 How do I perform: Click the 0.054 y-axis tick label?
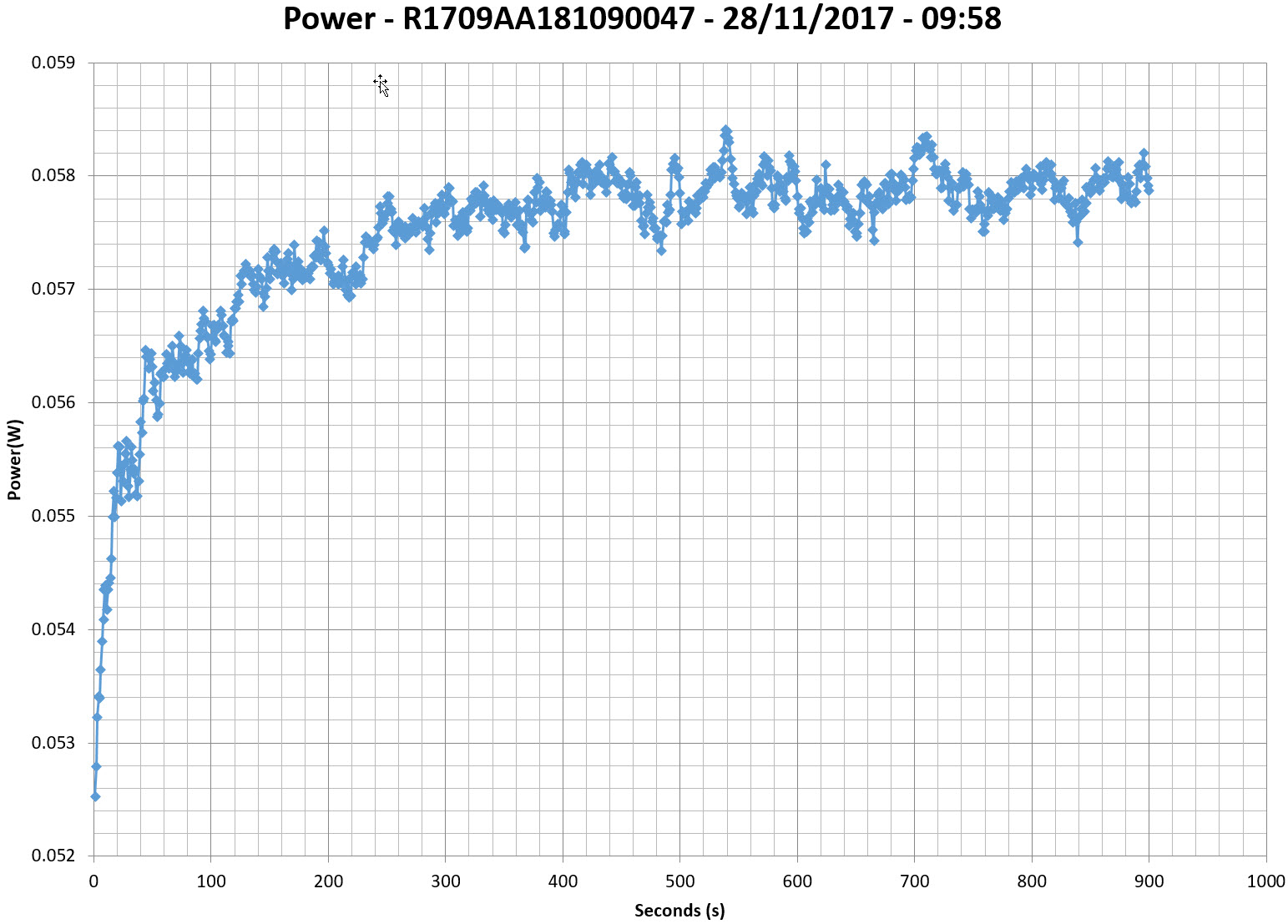(53, 629)
